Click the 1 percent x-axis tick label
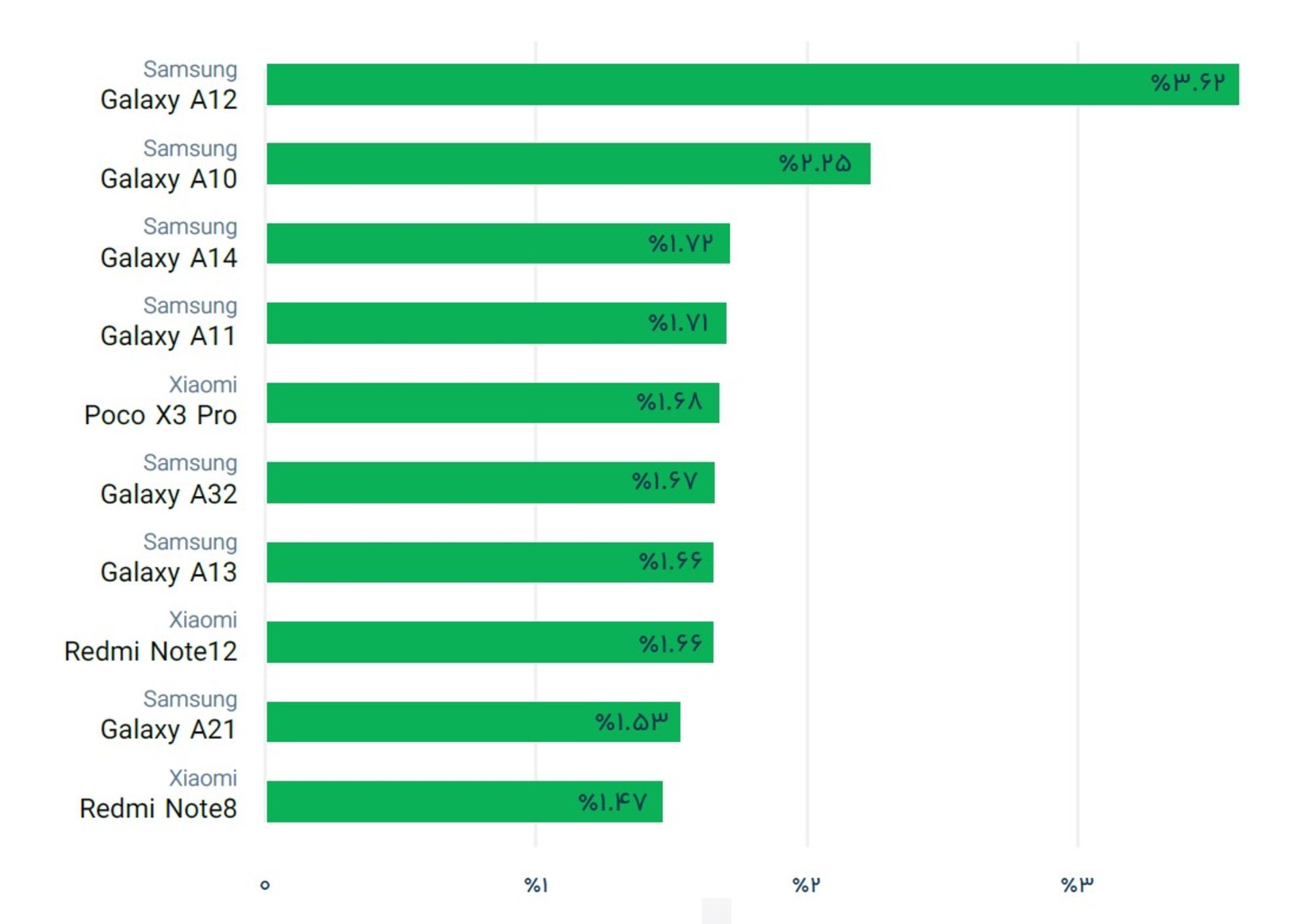1290x924 pixels. 536,885
